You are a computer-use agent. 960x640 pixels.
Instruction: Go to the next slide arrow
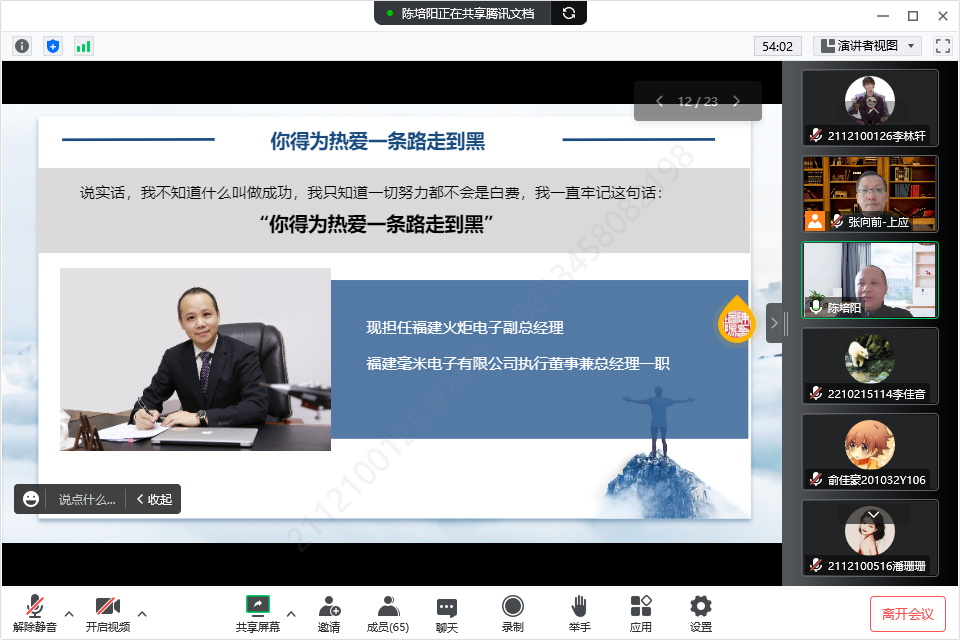[737, 101]
